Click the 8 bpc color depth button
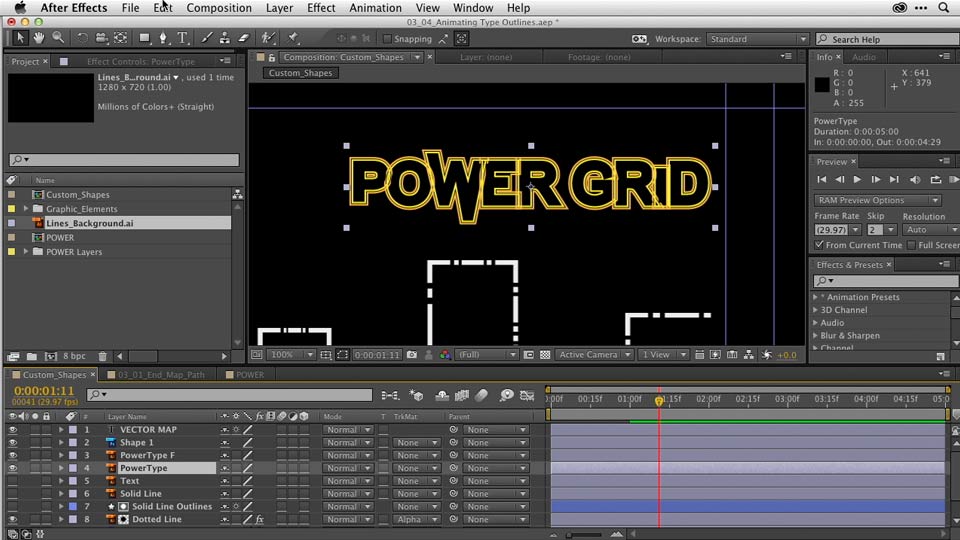Screen dimensions: 960x540 pos(74,356)
